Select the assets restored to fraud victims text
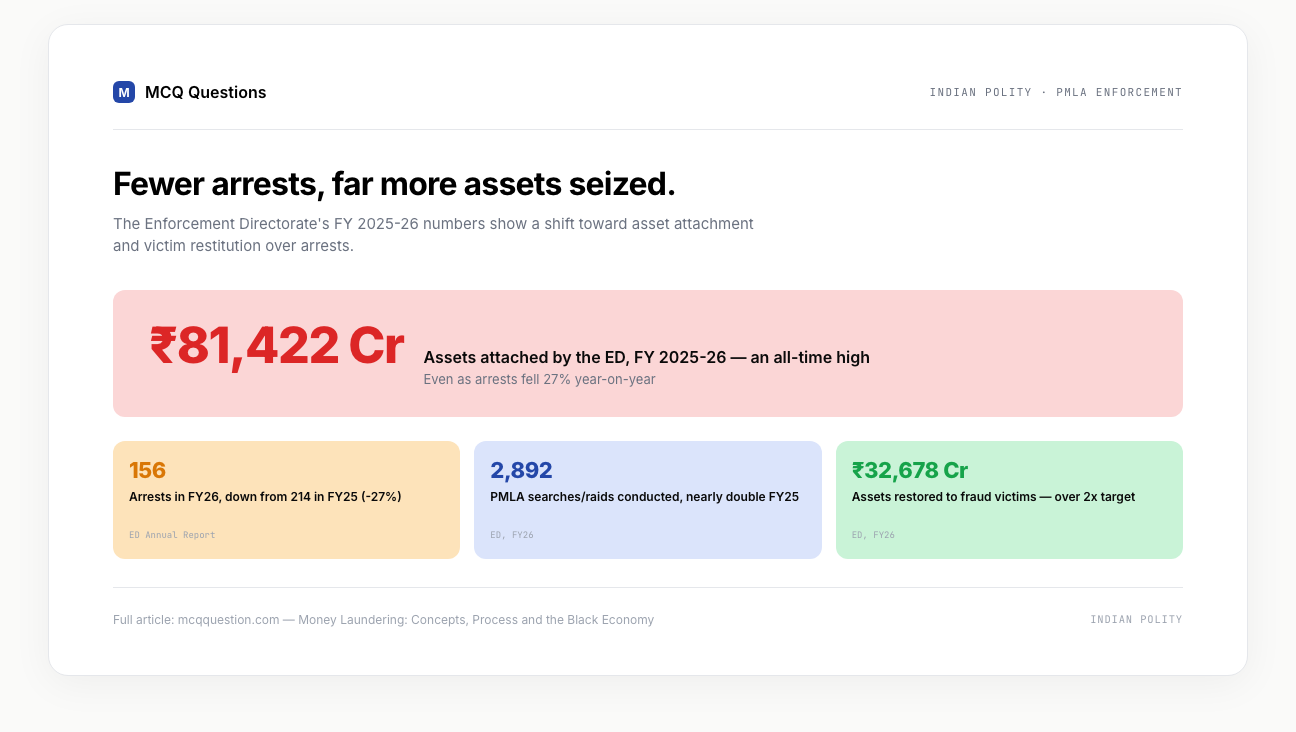The height and width of the screenshot is (732, 1296). pyautogui.click(x=993, y=496)
